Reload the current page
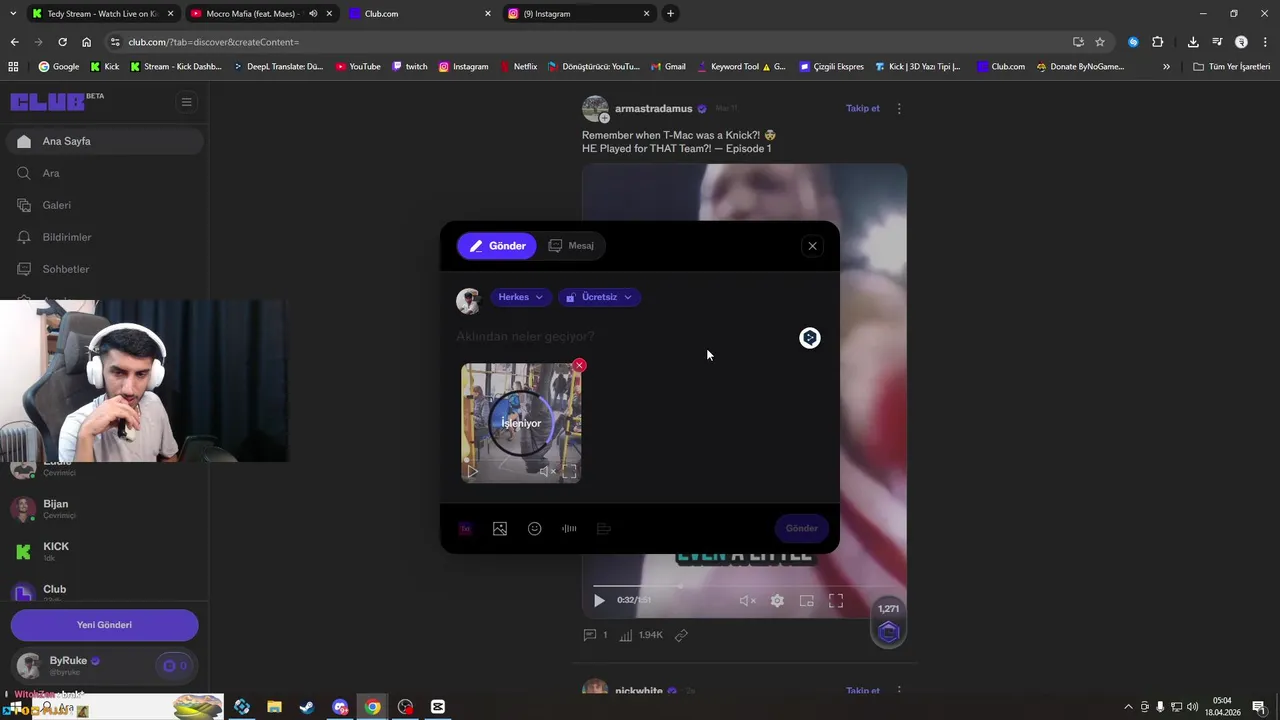 (x=62, y=42)
